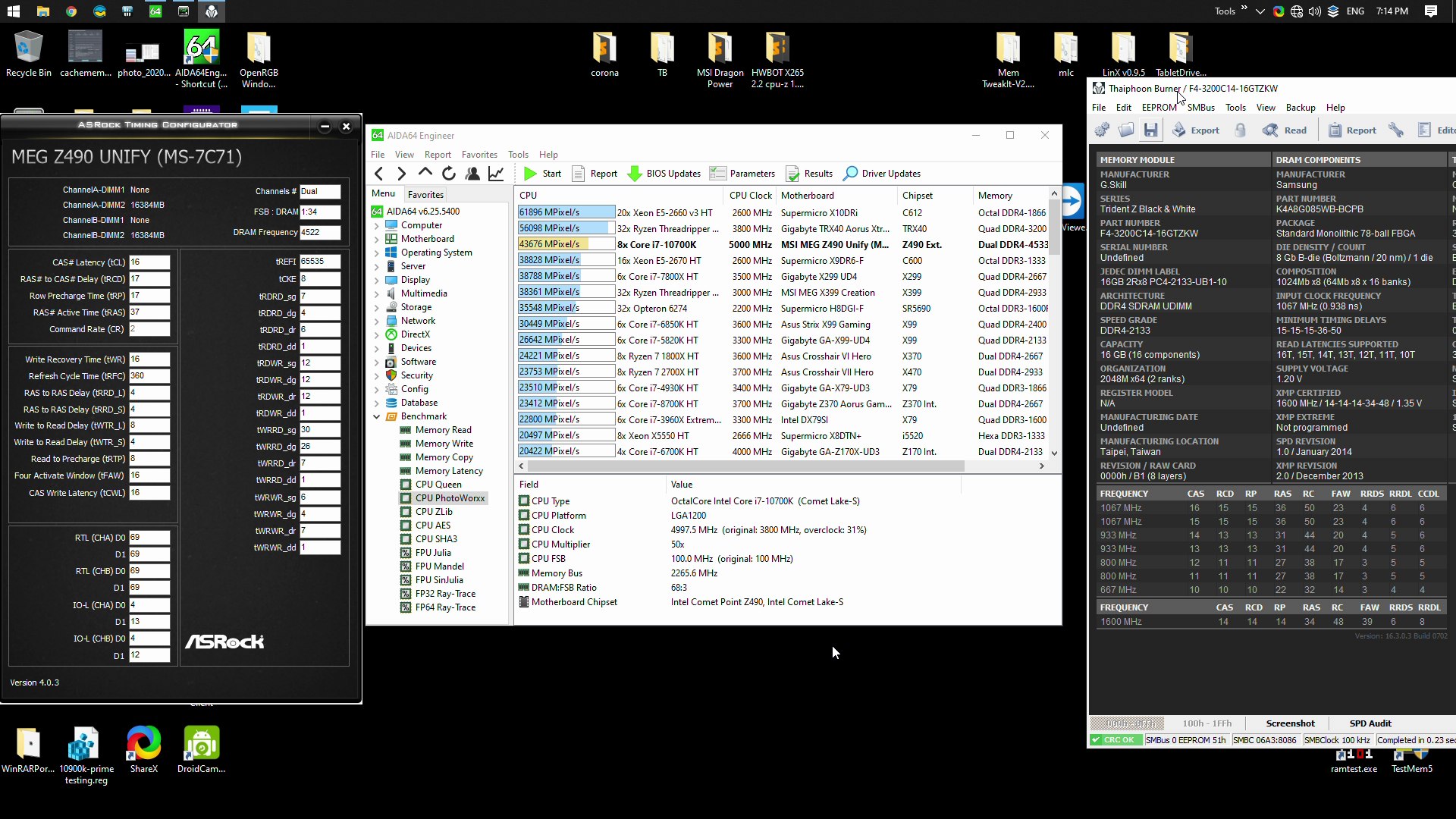This screenshot has height=819, width=1456.
Task: Select TestMem5 desktop icon
Action: point(1412,762)
